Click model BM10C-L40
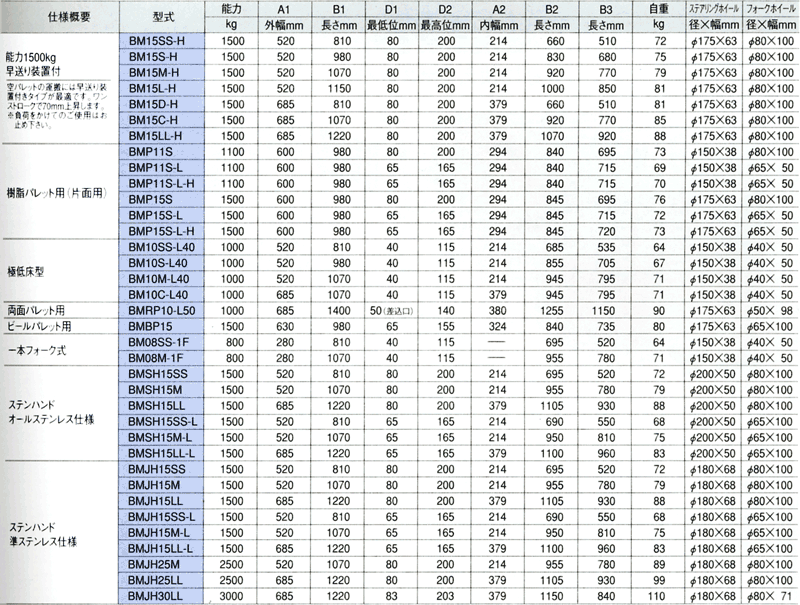This screenshot has width=800, height=605. click(x=162, y=295)
